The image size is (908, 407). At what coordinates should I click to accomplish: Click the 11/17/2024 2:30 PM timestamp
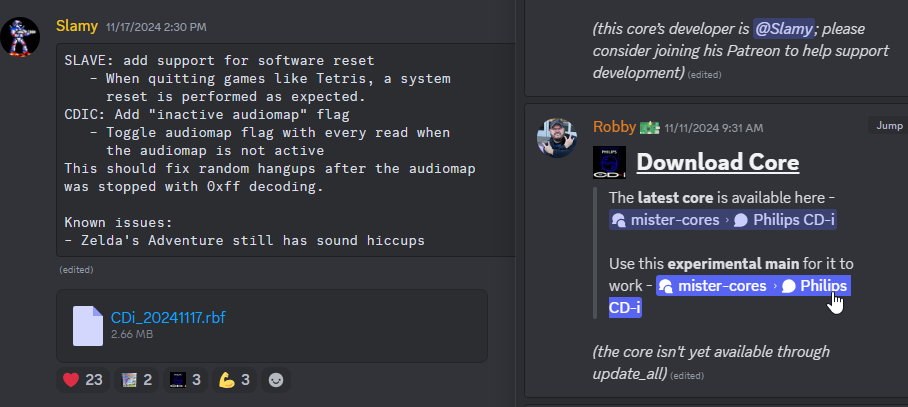156,27
